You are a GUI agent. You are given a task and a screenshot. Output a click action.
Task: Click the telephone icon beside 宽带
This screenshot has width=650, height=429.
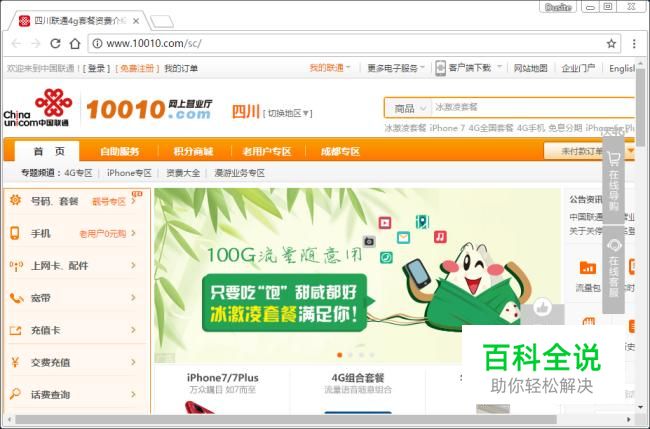(17, 298)
